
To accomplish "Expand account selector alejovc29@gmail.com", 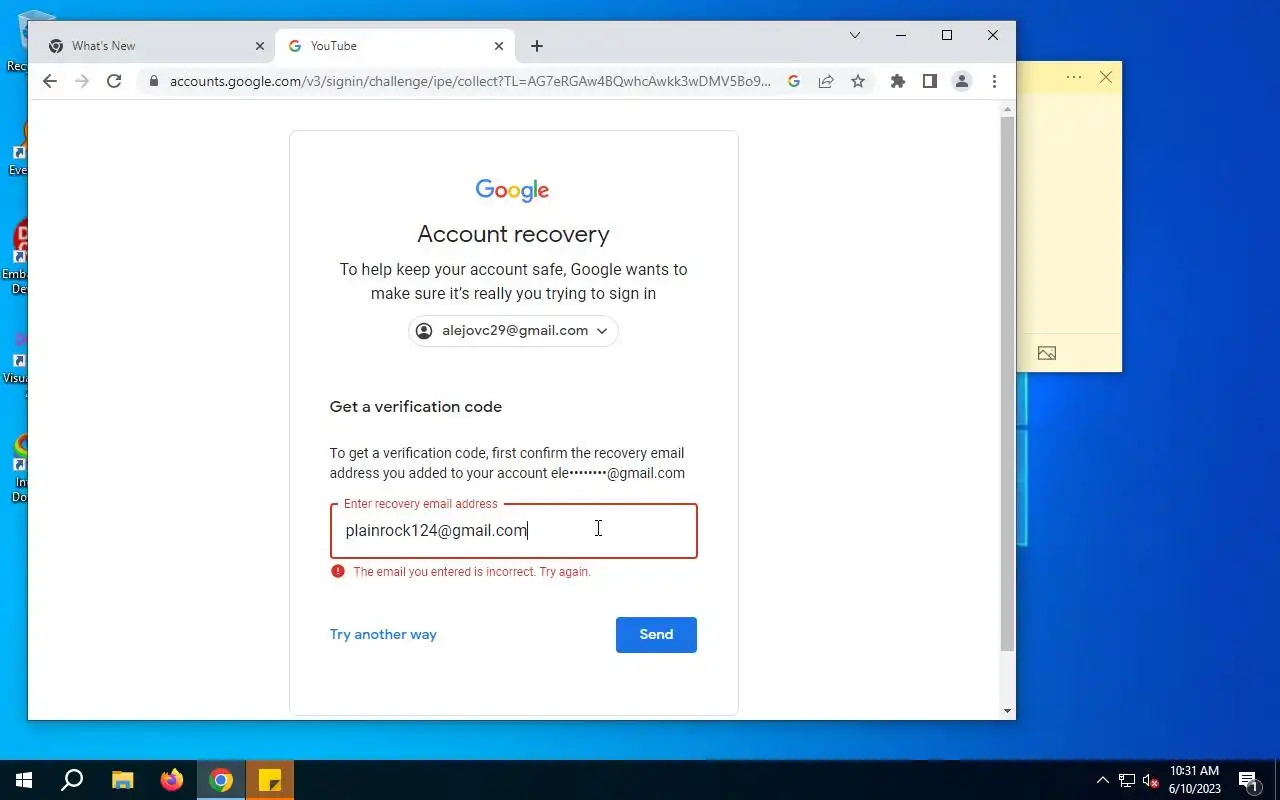I will [x=513, y=331].
